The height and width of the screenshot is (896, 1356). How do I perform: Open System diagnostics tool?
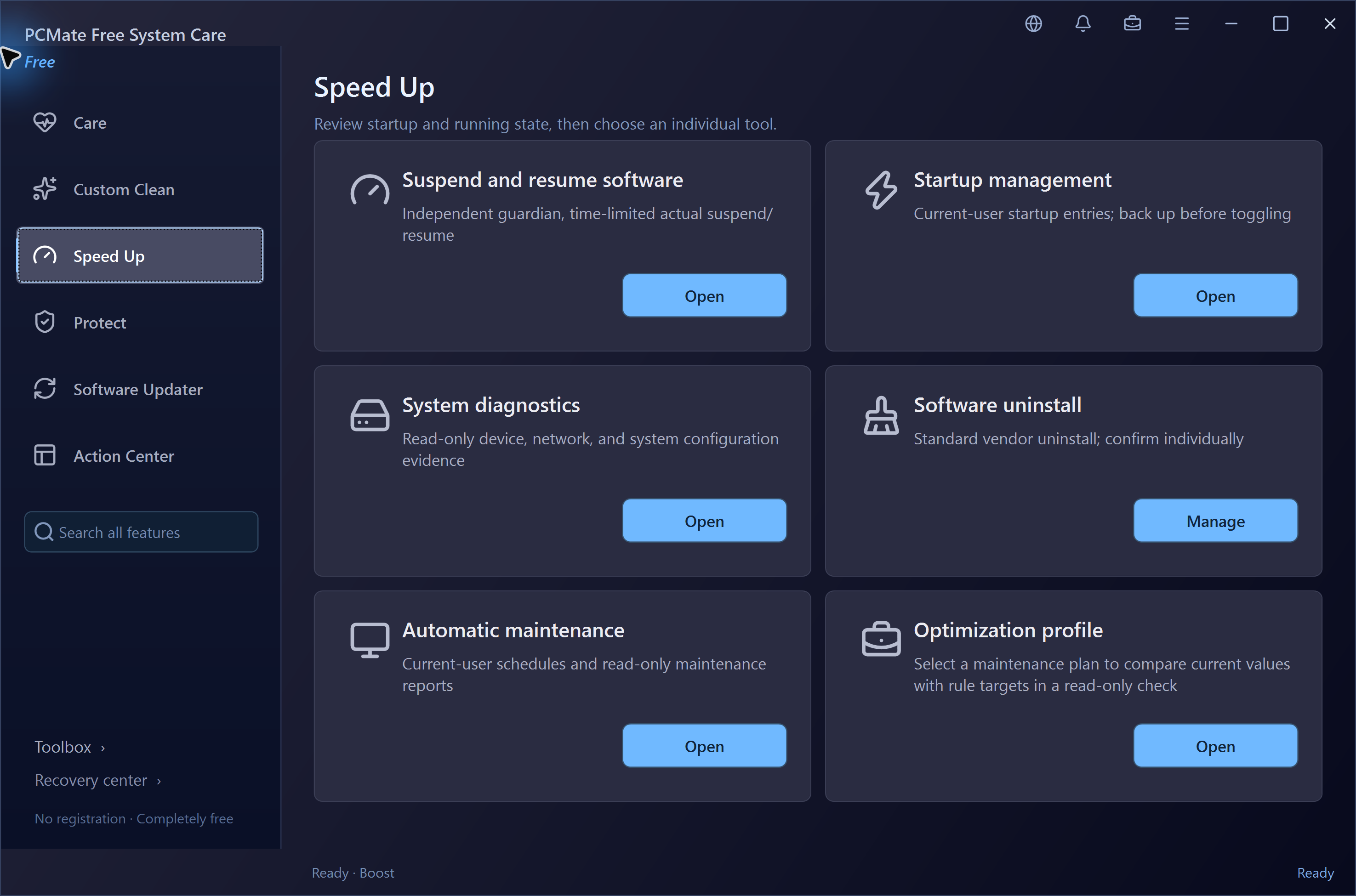704,521
